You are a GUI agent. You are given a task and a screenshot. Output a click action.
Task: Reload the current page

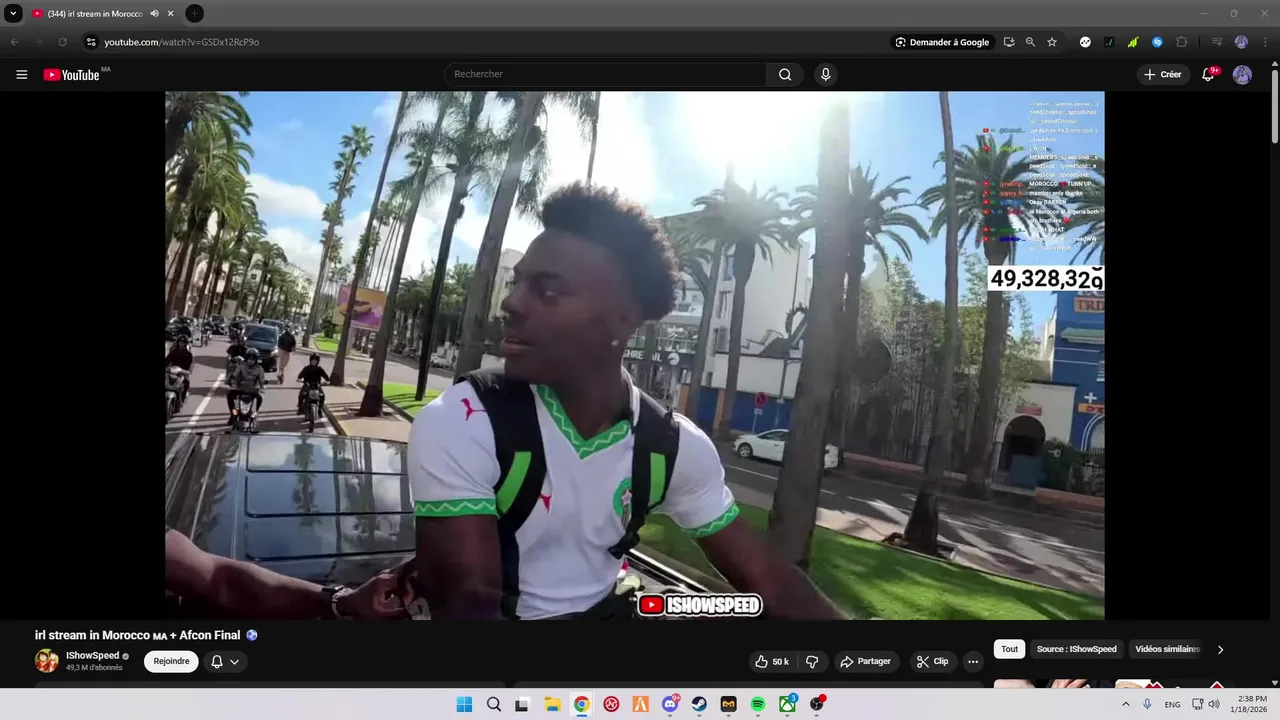[x=62, y=42]
